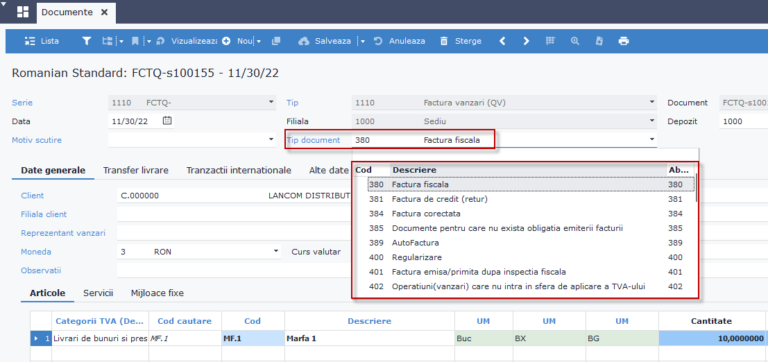Click the Descriere column header in dropdown list

pos(528,170)
